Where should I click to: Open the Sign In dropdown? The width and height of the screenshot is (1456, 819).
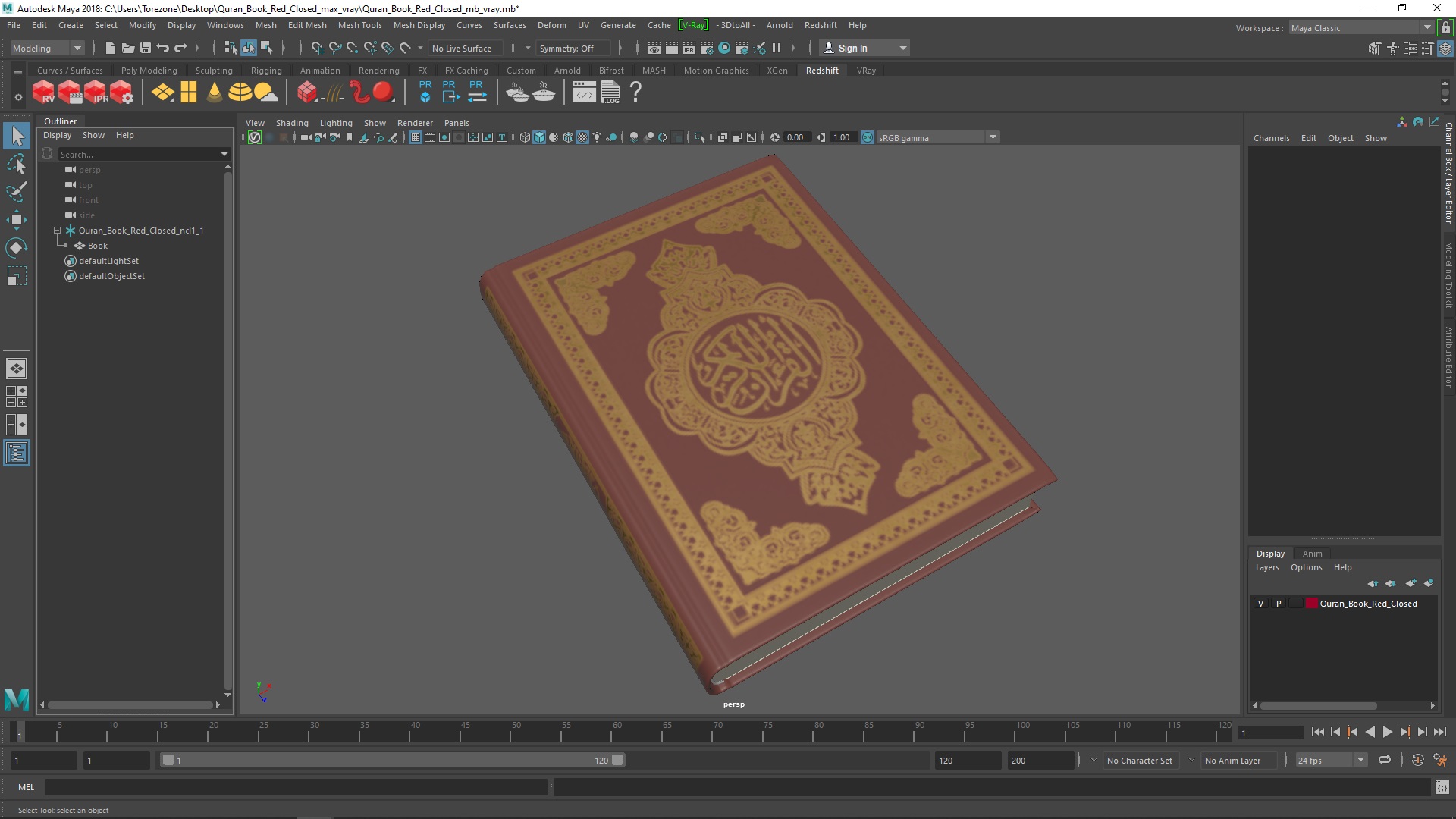(864, 48)
